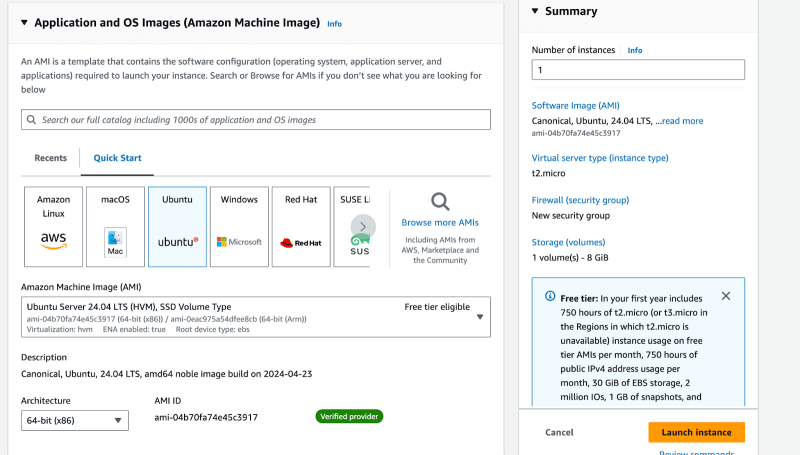Viewport: 800px width, 455px height.
Task: Open the Software Image (AMI) link in Summary
Action: click(576, 106)
